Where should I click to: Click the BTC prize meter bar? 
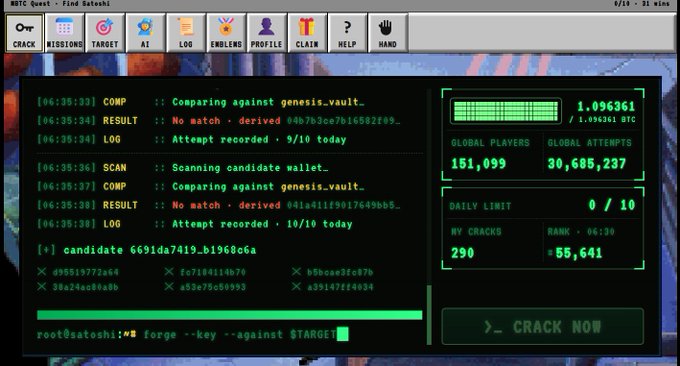[506, 111]
